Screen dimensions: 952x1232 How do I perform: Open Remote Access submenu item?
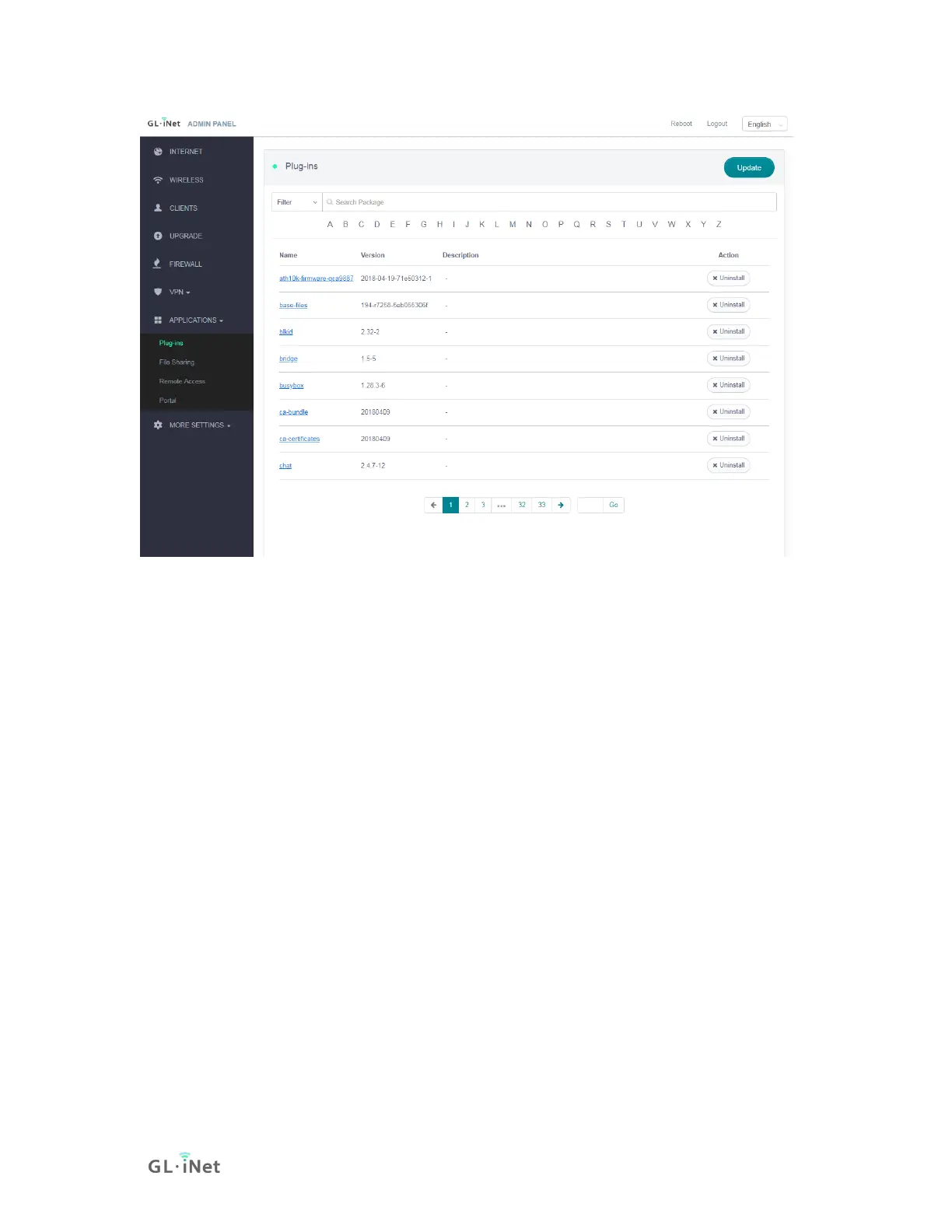(182, 381)
